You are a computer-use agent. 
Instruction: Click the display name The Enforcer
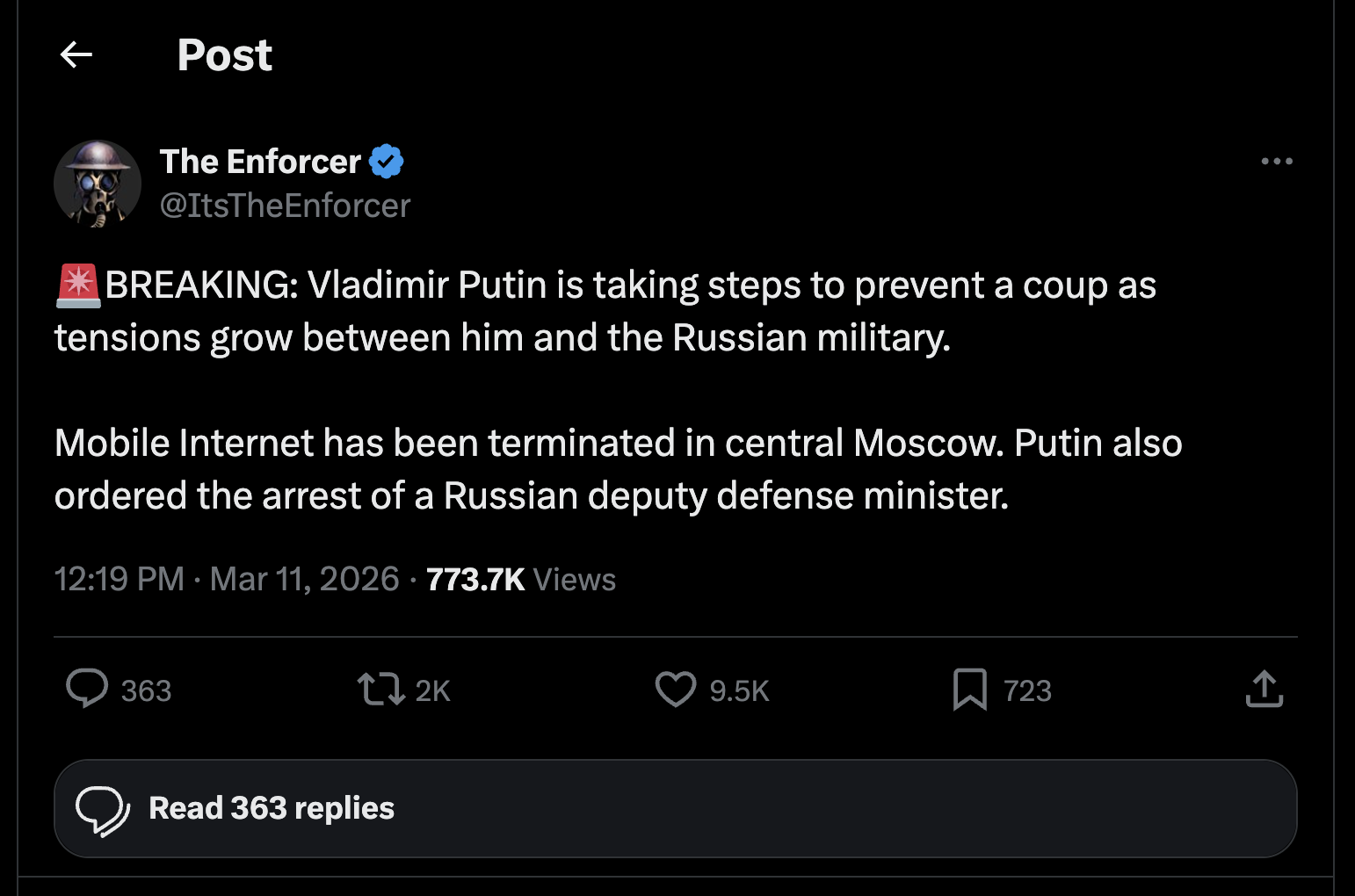click(x=260, y=162)
